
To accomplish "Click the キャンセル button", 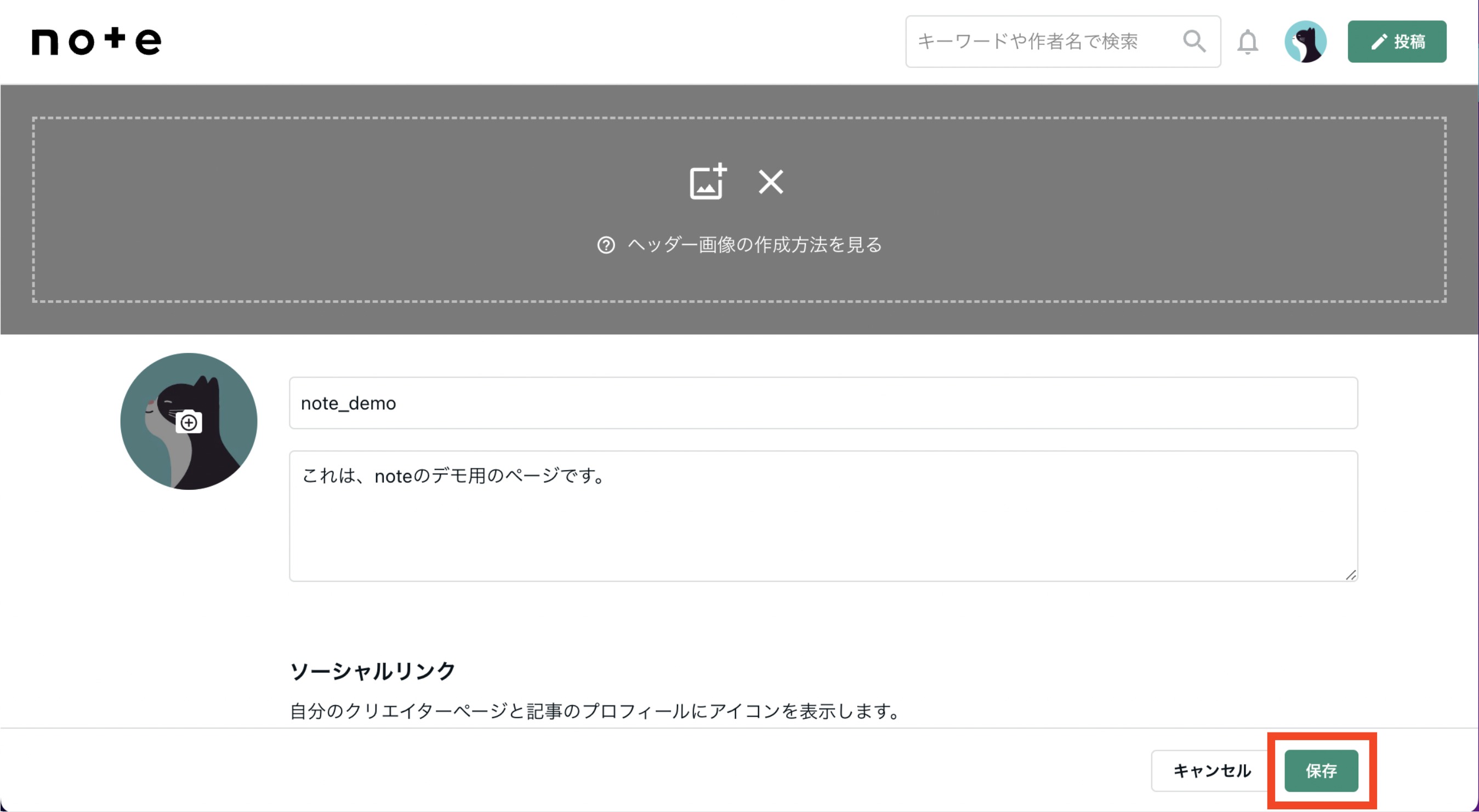I will tap(1211, 771).
